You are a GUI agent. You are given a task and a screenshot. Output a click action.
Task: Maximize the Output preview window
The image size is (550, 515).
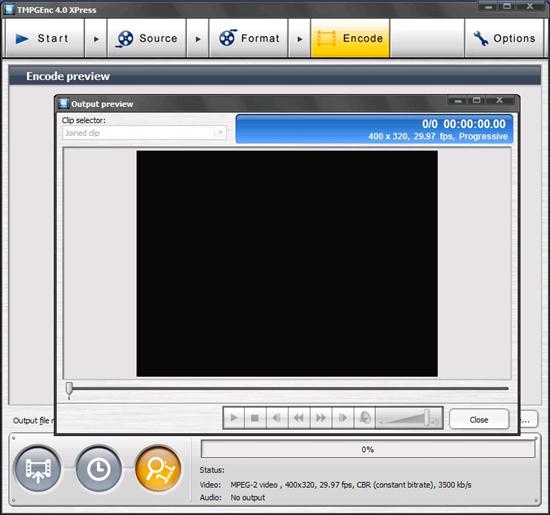coord(476,101)
